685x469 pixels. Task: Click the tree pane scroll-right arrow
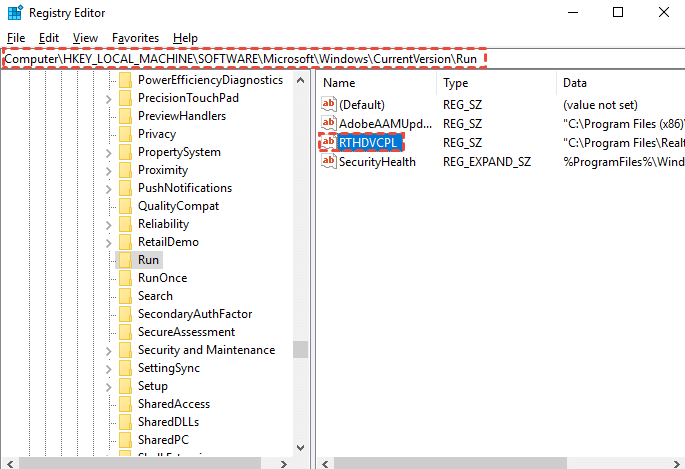point(284,464)
